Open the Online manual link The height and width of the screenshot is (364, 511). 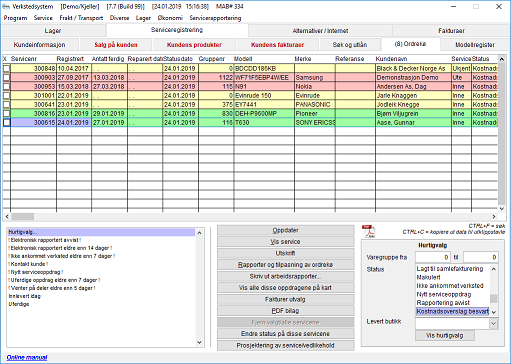point(27,358)
